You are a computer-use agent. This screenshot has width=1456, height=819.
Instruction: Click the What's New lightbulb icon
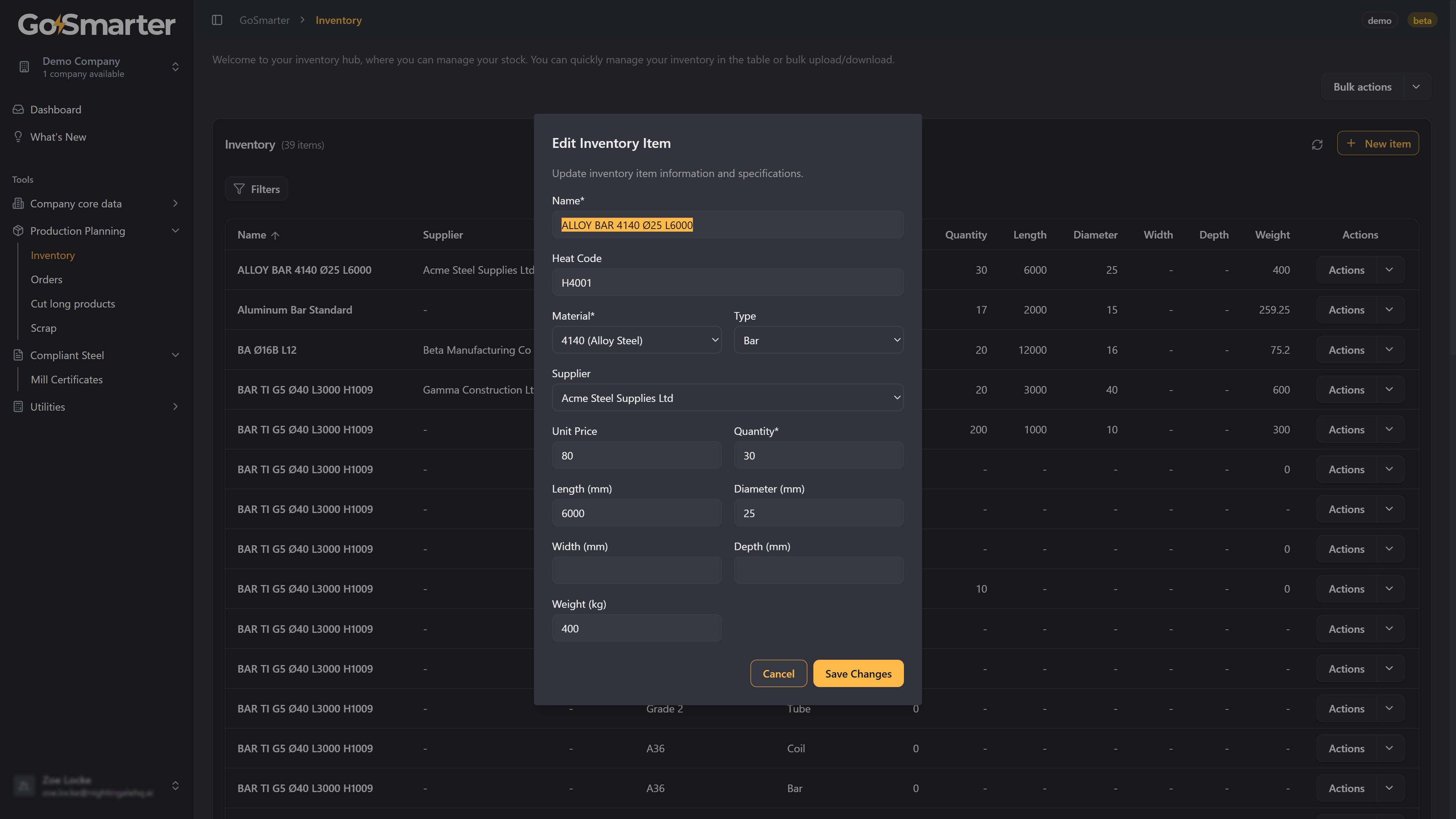point(18,137)
